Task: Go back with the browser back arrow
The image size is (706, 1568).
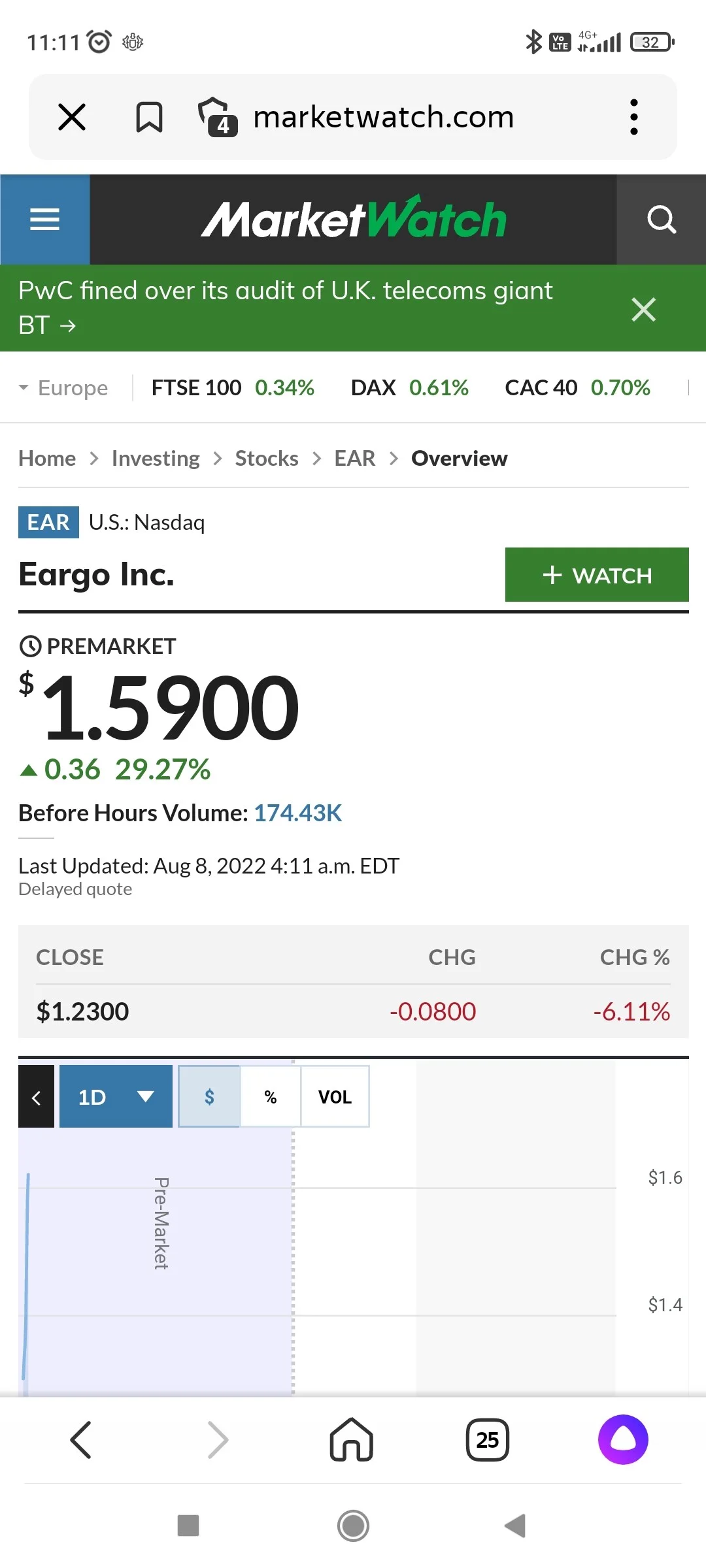Action: click(x=81, y=1439)
